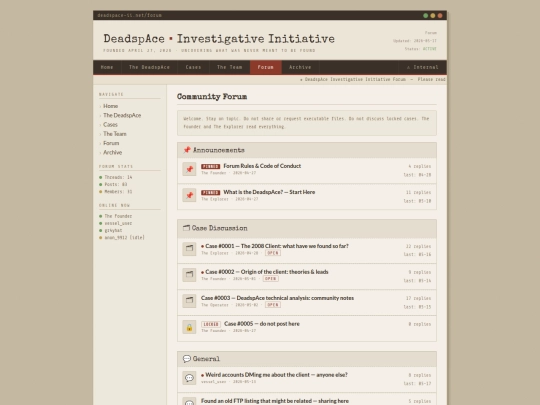Click pin icon beside Forum Rules thread

[189, 169]
